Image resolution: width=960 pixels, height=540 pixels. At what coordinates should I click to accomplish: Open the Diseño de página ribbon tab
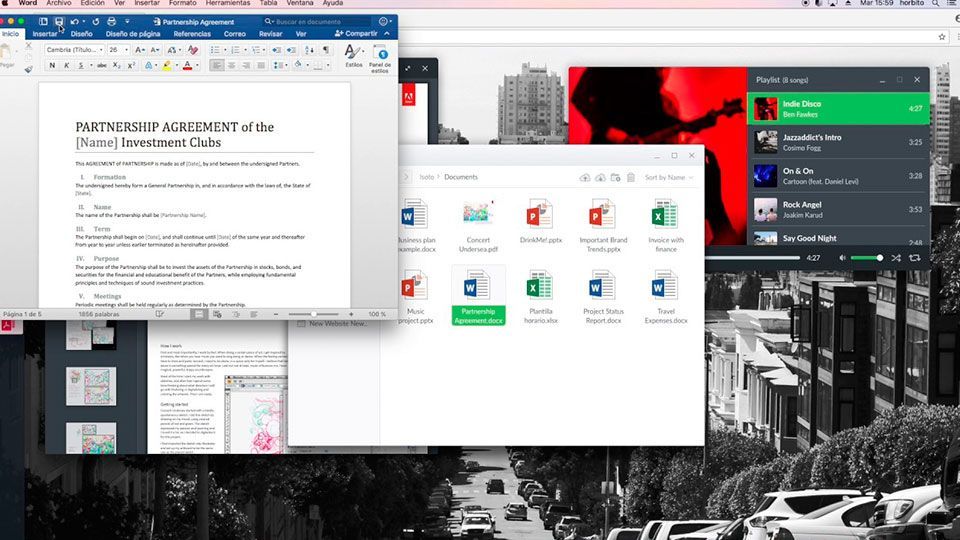coord(133,34)
